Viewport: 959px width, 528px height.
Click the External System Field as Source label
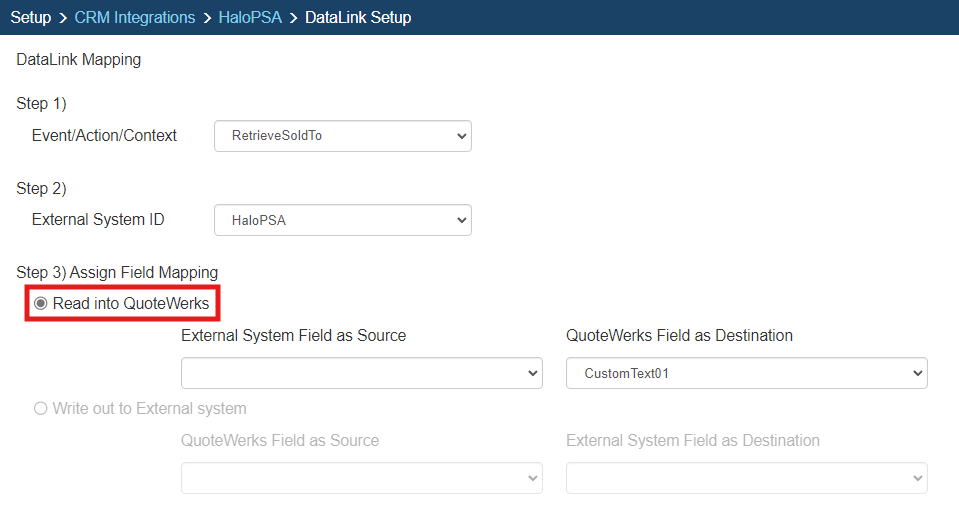pyautogui.click(x=293, y=336)
